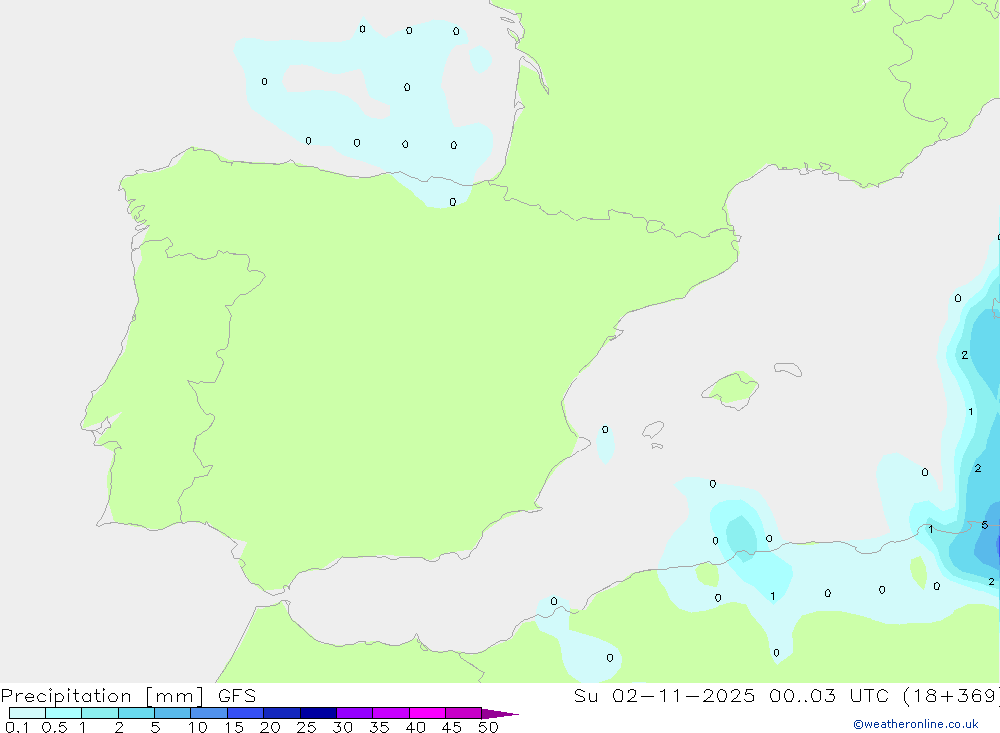This screenshot has height=733, width=1000.
Task: Click the 'Precipitation [mm] GFS' title text
Action: click(128, 696)
